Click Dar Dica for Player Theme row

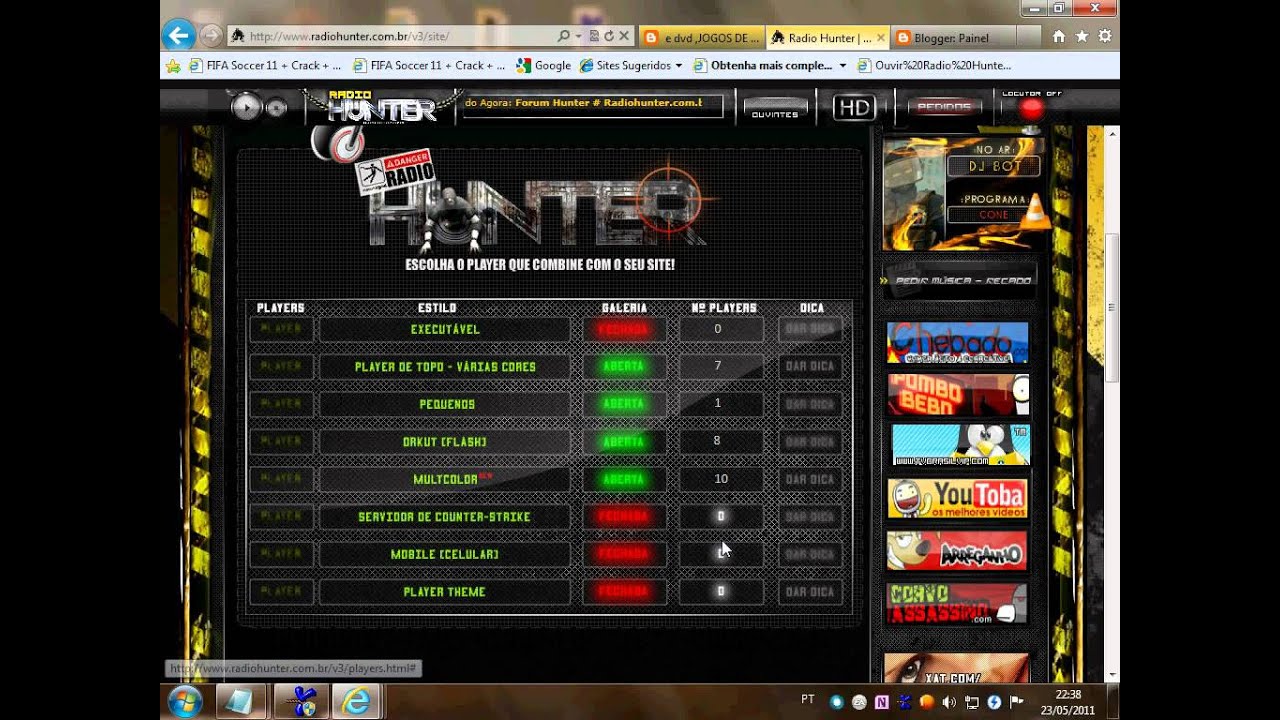click(x=809, y=592)
